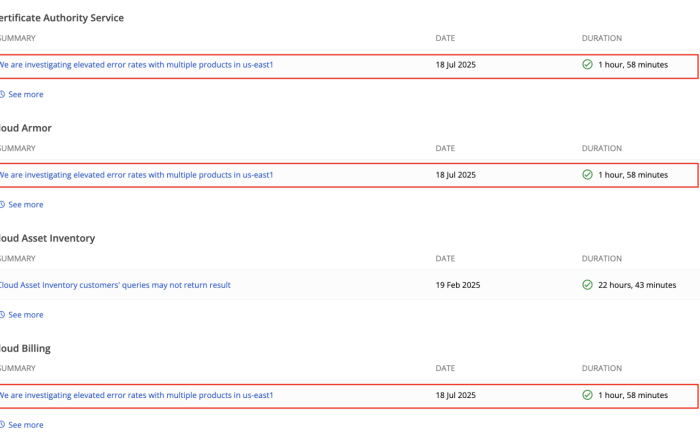Select the Cloud Billing section heading
700x441 pixels.
point(25,349)
